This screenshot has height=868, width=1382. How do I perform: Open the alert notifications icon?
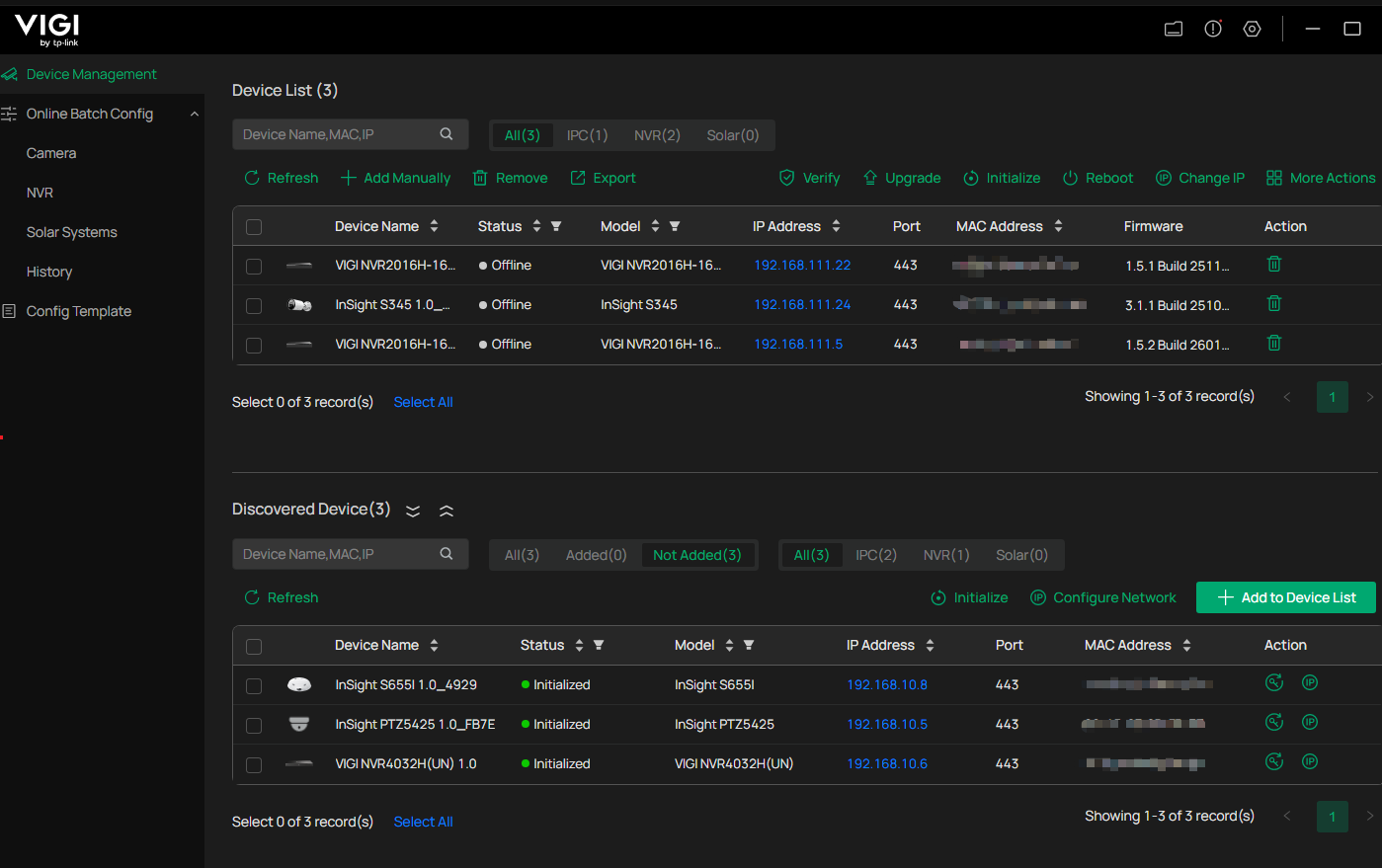pos(1213,29)
